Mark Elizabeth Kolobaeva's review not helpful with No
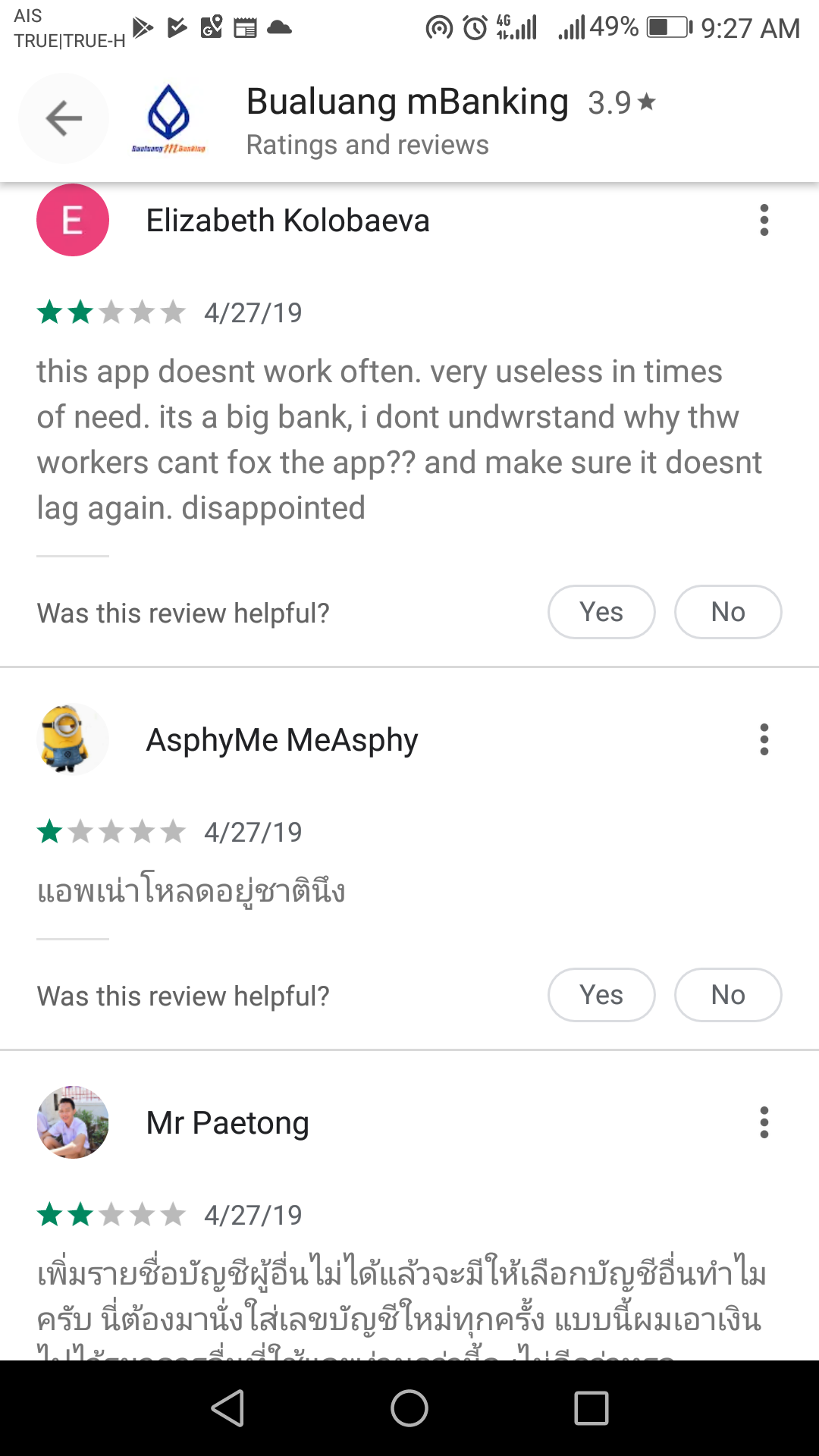This screenshot has height=1456, width=819. [x=728, y=612]
